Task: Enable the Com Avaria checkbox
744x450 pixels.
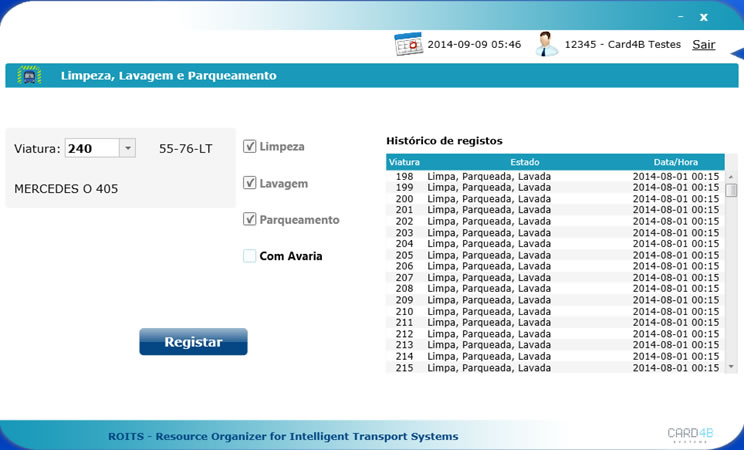Action: click(x=250, y=256)
